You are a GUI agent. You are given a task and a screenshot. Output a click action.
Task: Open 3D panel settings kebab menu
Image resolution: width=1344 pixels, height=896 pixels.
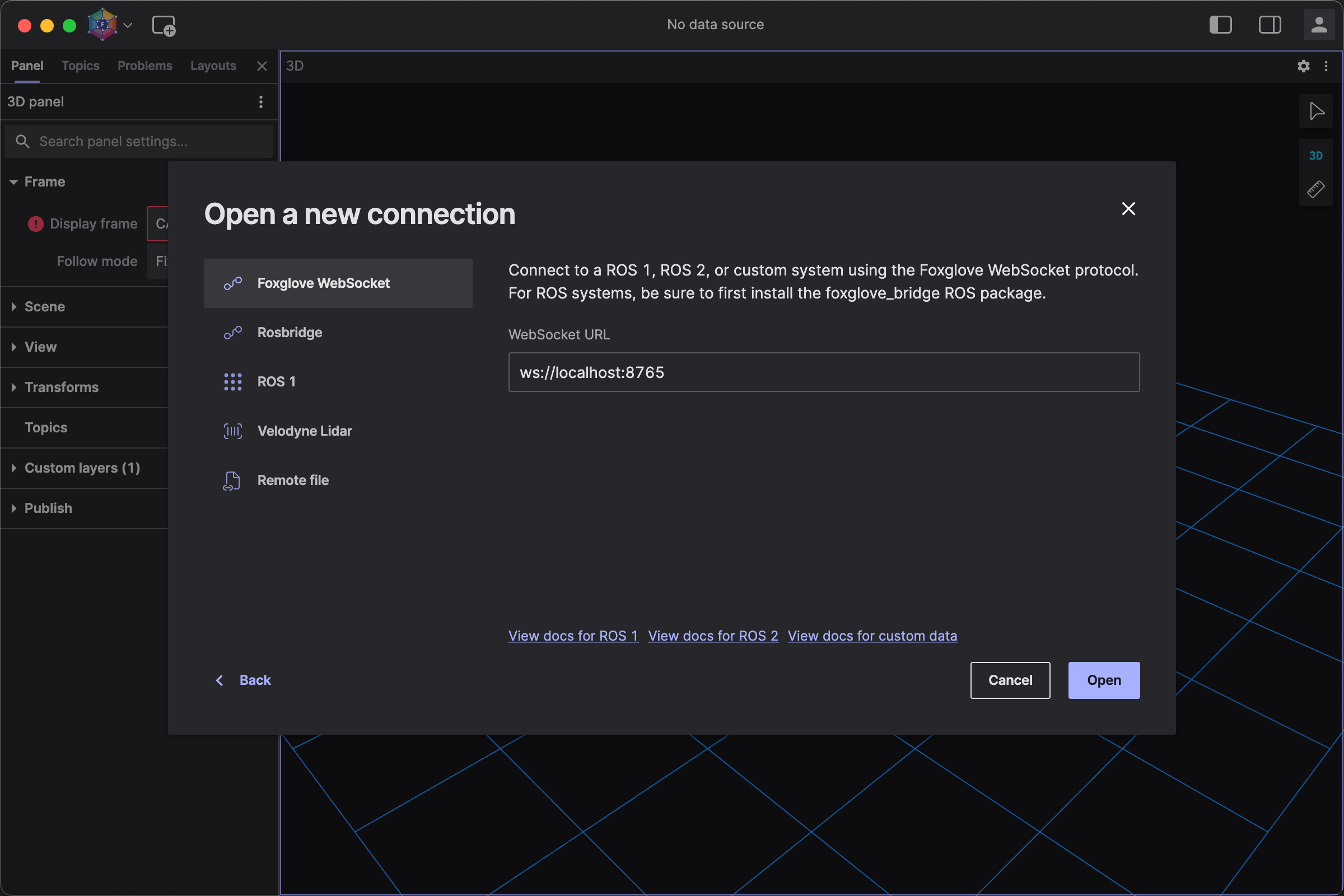click(x=261, y=102)
